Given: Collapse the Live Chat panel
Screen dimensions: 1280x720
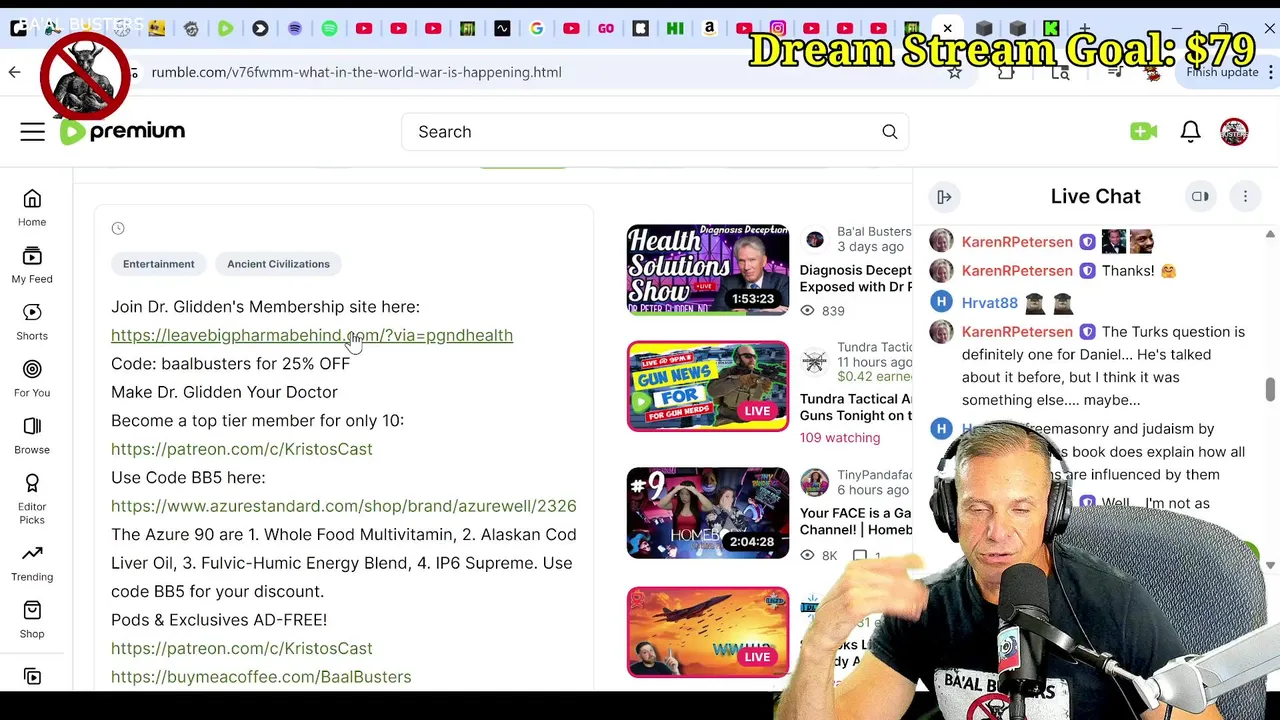Looking at the screenshot, I should click(x=944, y=197).
